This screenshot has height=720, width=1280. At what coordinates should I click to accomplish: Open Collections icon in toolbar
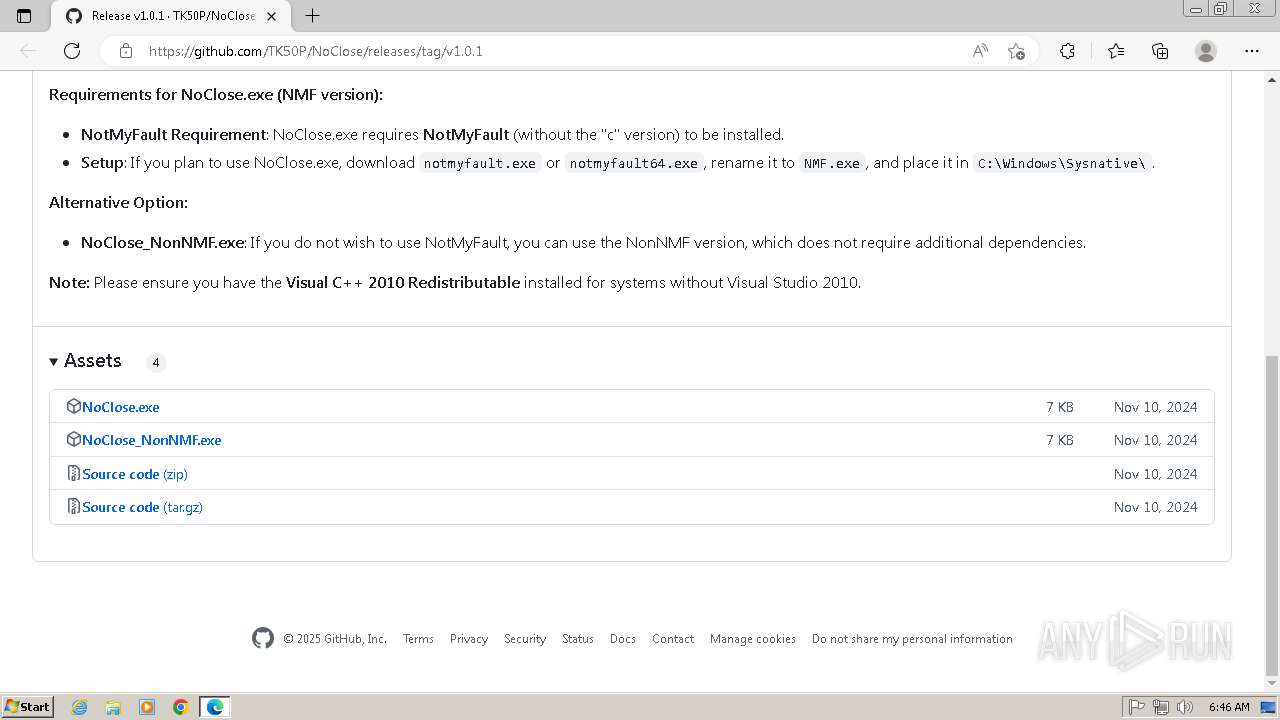pyautogui.click(x=1160, y=51)
